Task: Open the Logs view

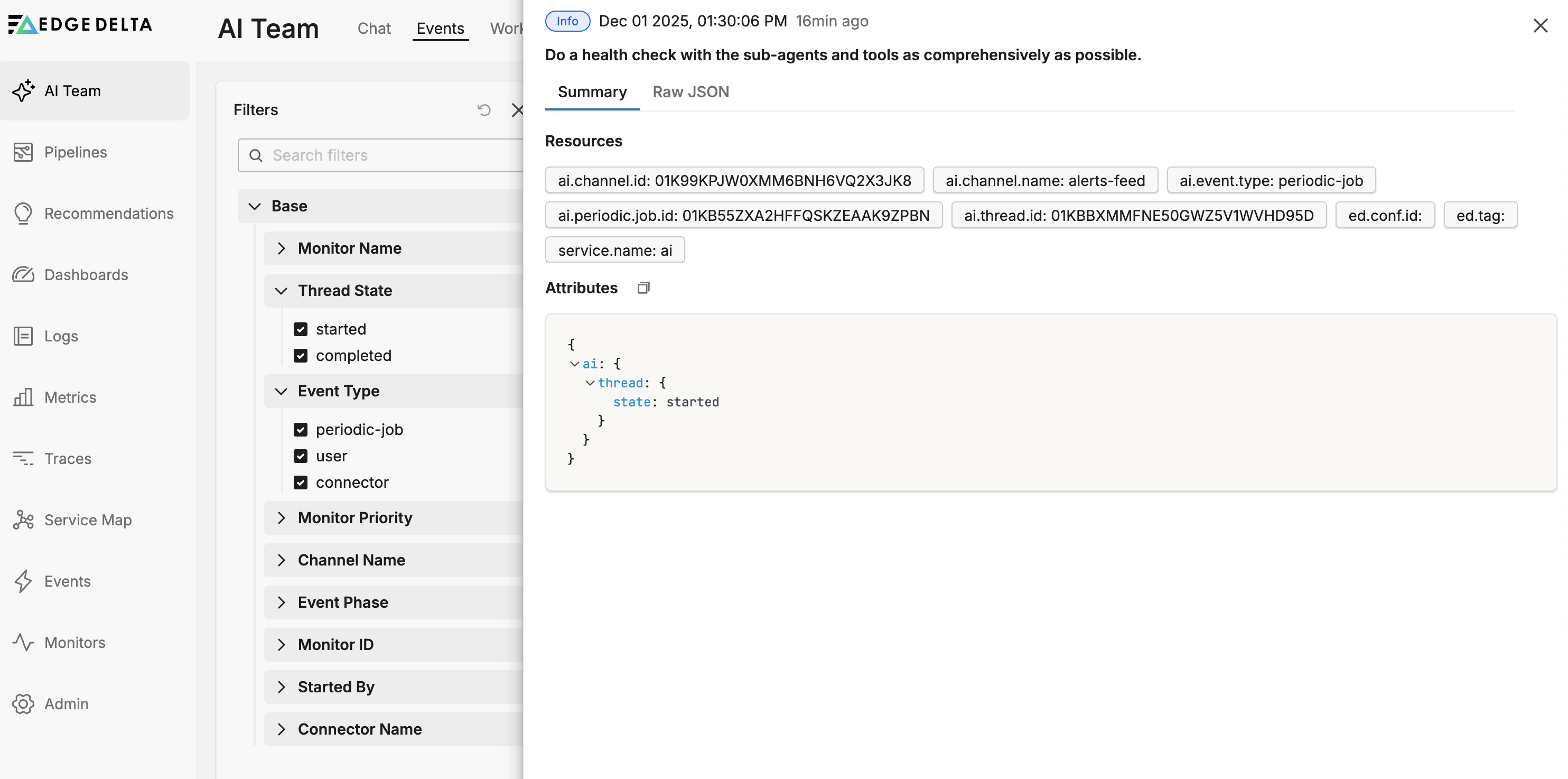Action: coord(60,336)
